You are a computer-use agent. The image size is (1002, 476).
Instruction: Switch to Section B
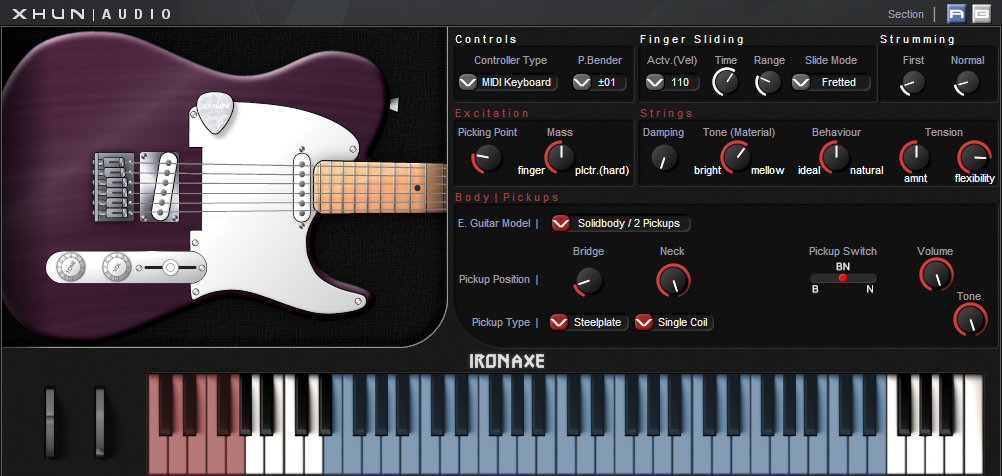pyautogui.click(x=982, y=14)
